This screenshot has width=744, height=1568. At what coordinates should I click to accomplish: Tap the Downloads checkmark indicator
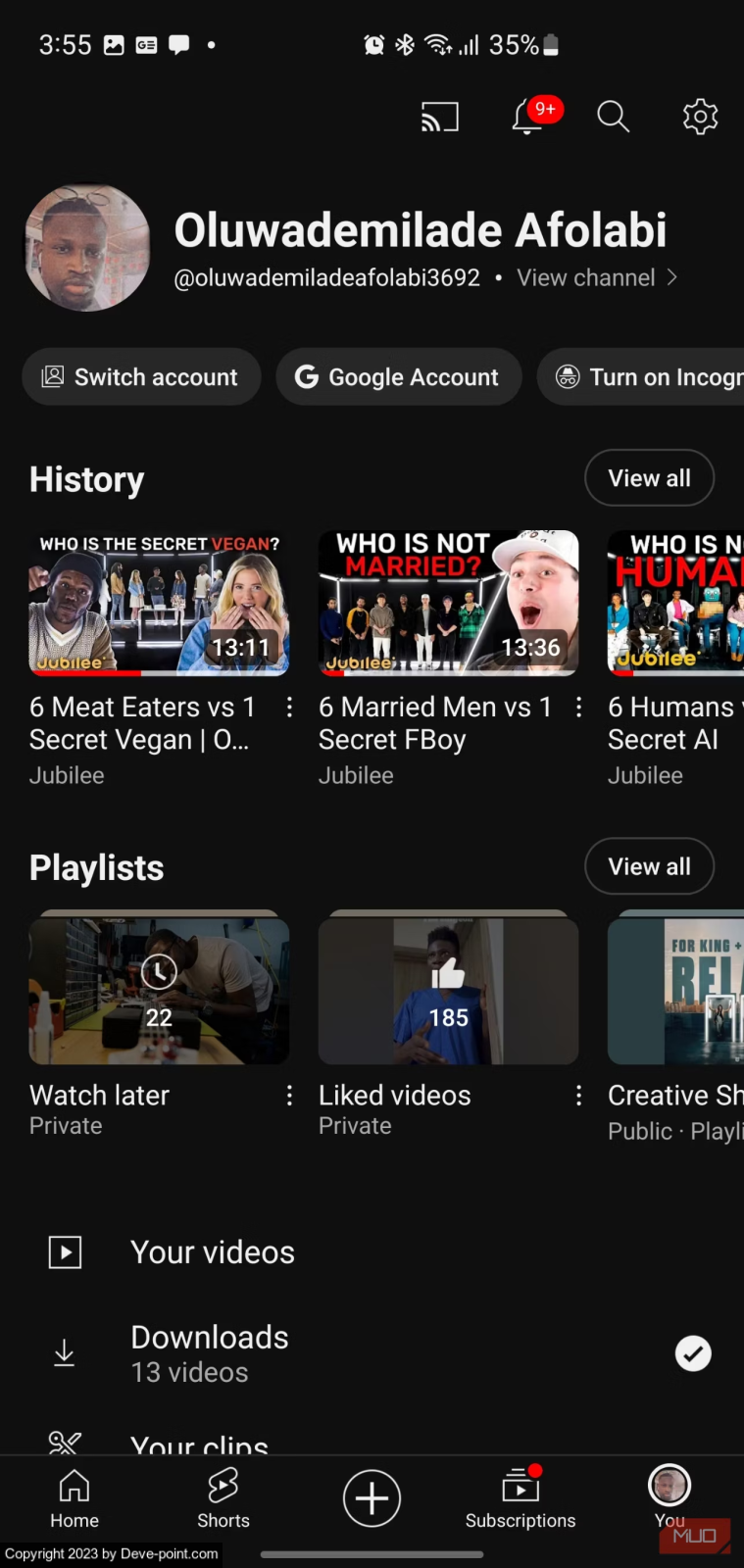pyautogui.click(x=693, y=1353)
